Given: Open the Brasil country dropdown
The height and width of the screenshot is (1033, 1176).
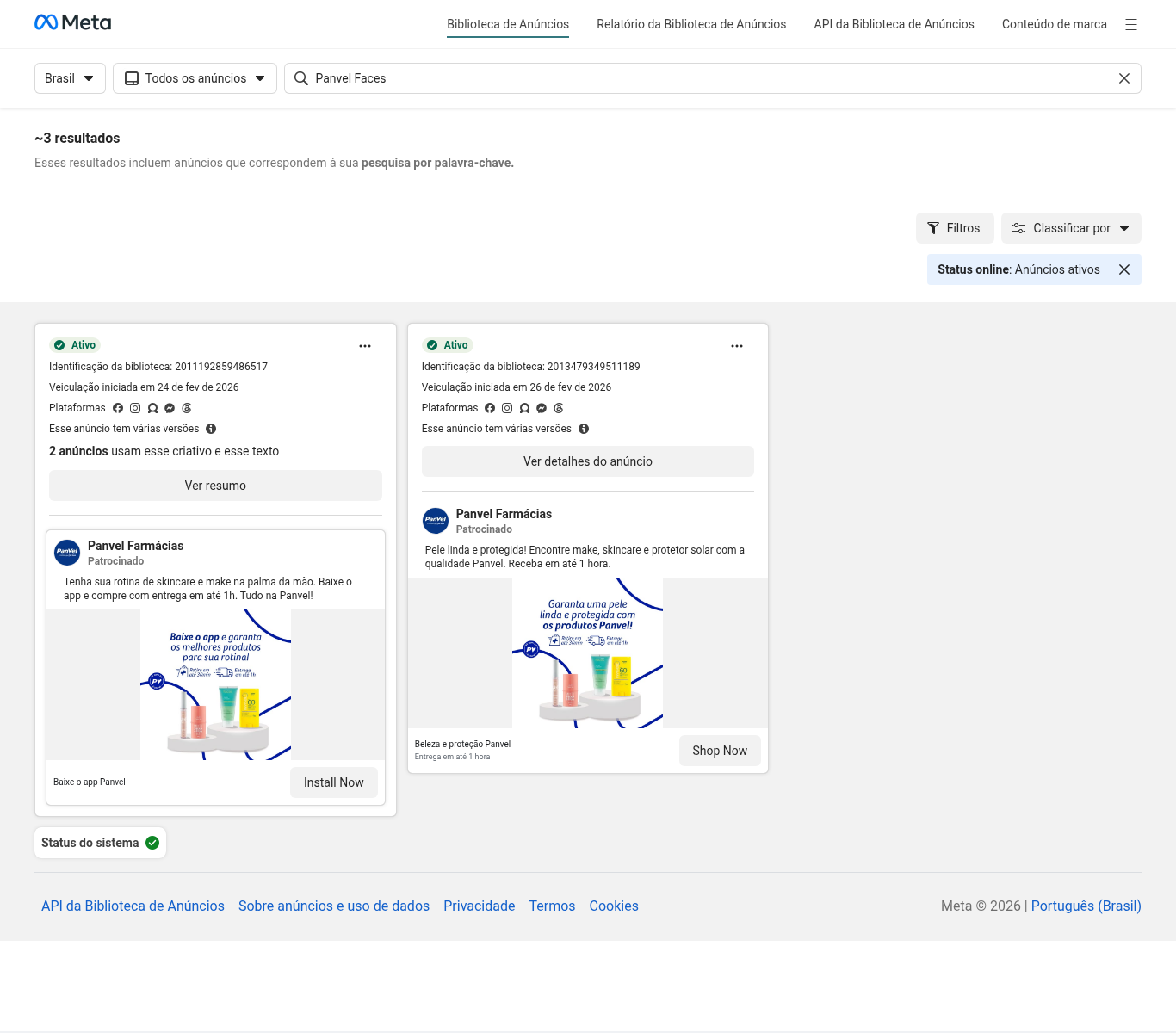Looking at the screenshot, I should (70, 78).
